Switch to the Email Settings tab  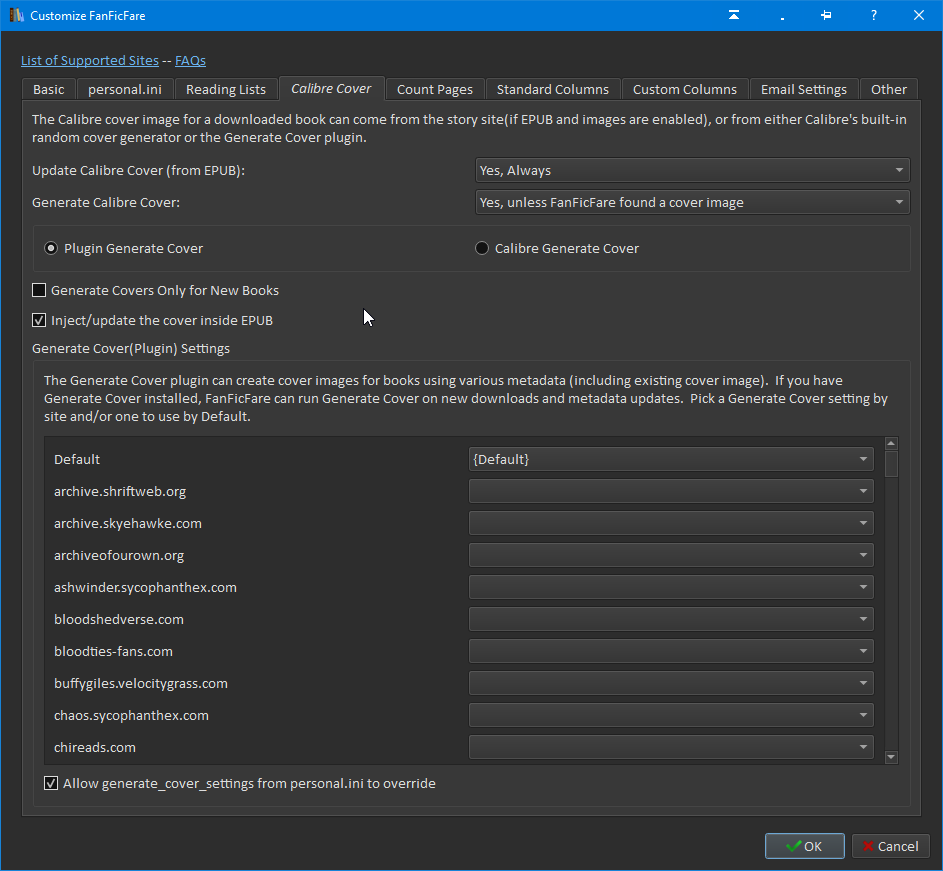(803, 90)
